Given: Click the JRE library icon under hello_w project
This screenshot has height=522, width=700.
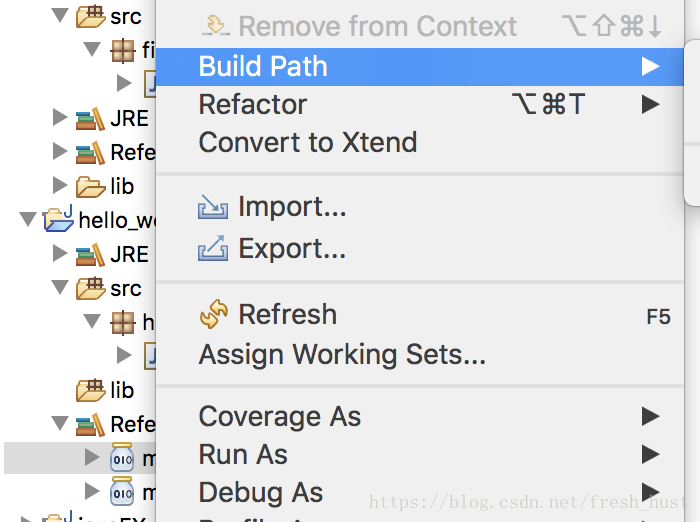Looking at the screenshot, I should pyautogui.click(x=91, y=255).
